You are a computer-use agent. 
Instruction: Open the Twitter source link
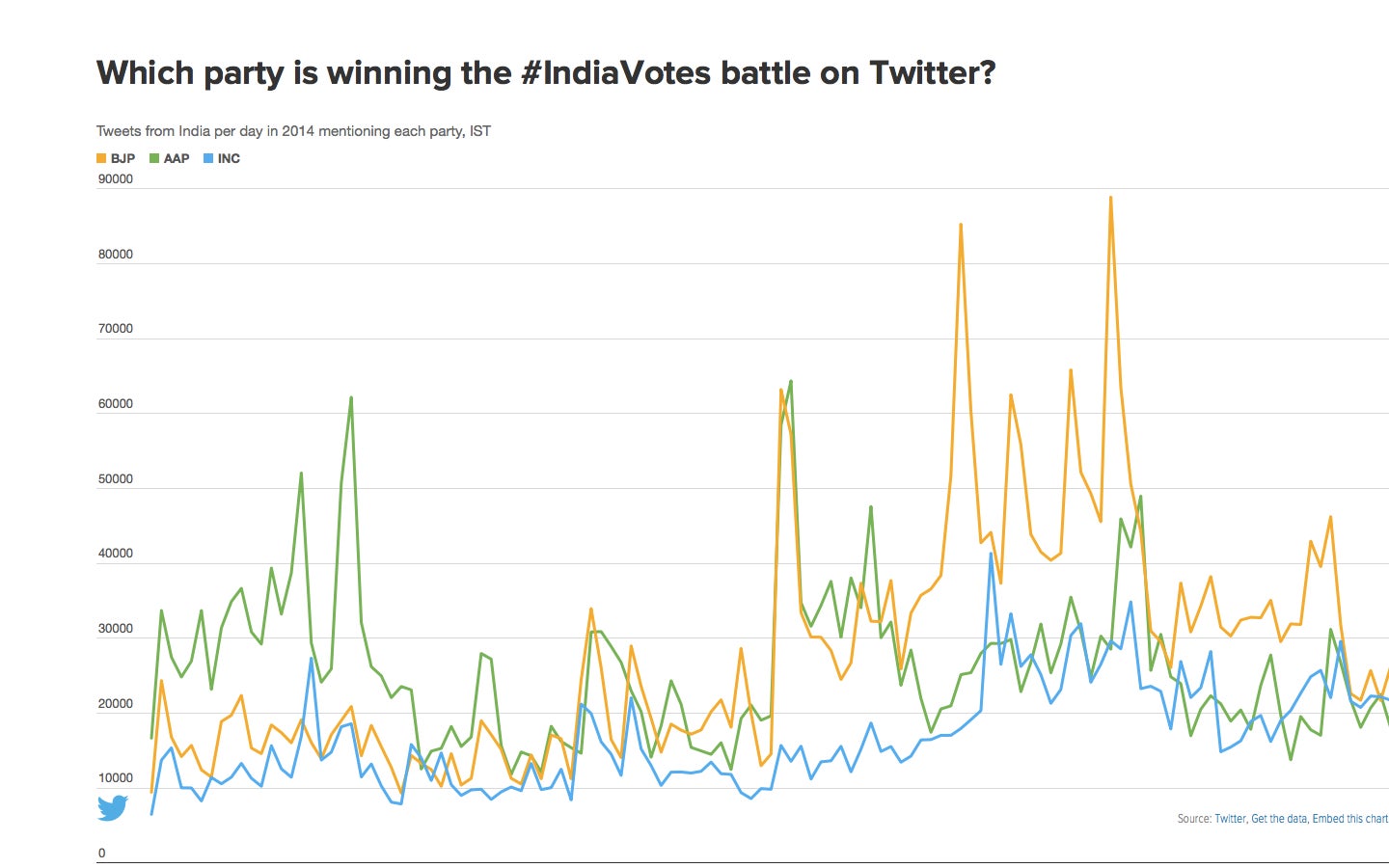pos(1230,819)
